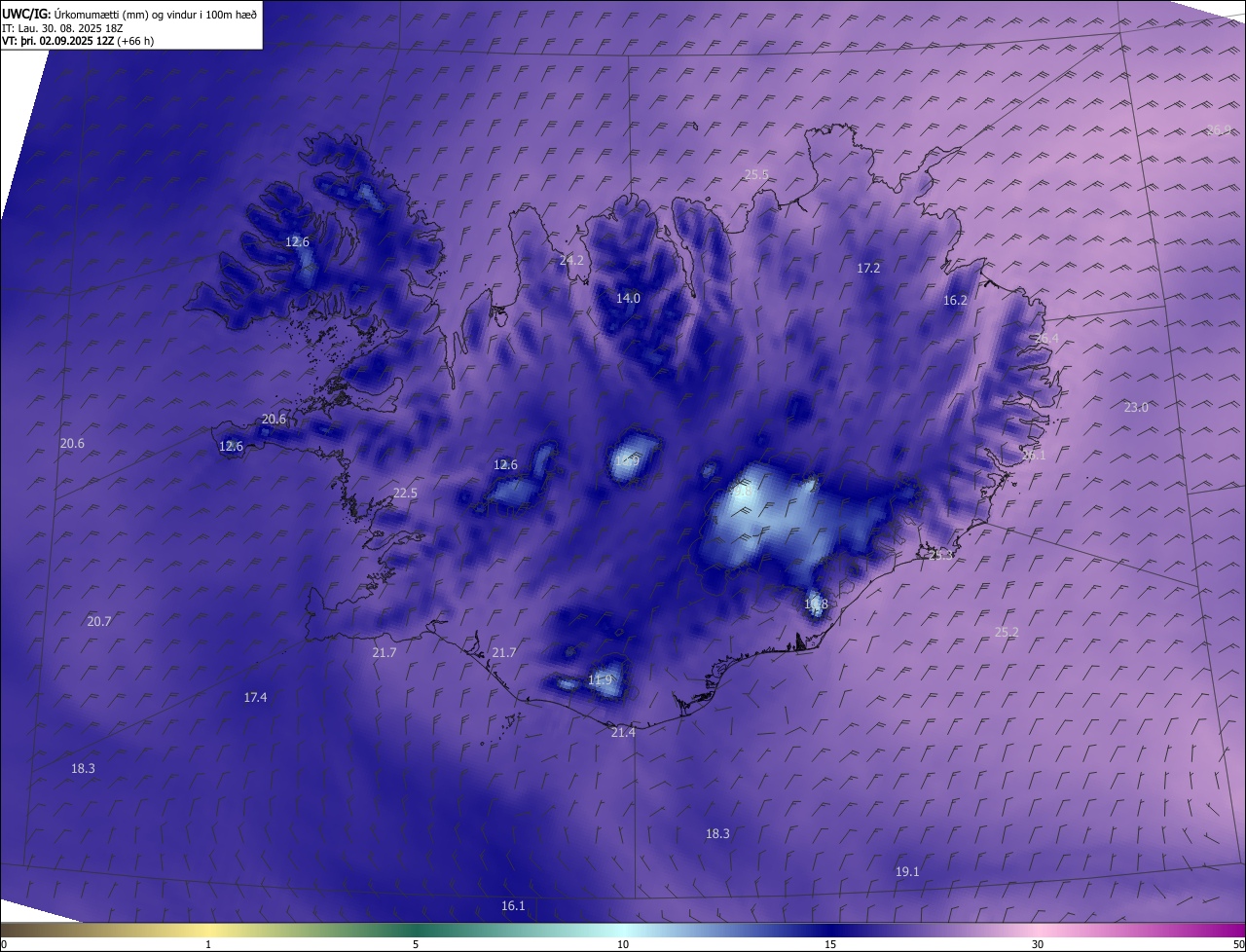Click the 19.1 value label
1246x952 pixels.
(907, 872)
